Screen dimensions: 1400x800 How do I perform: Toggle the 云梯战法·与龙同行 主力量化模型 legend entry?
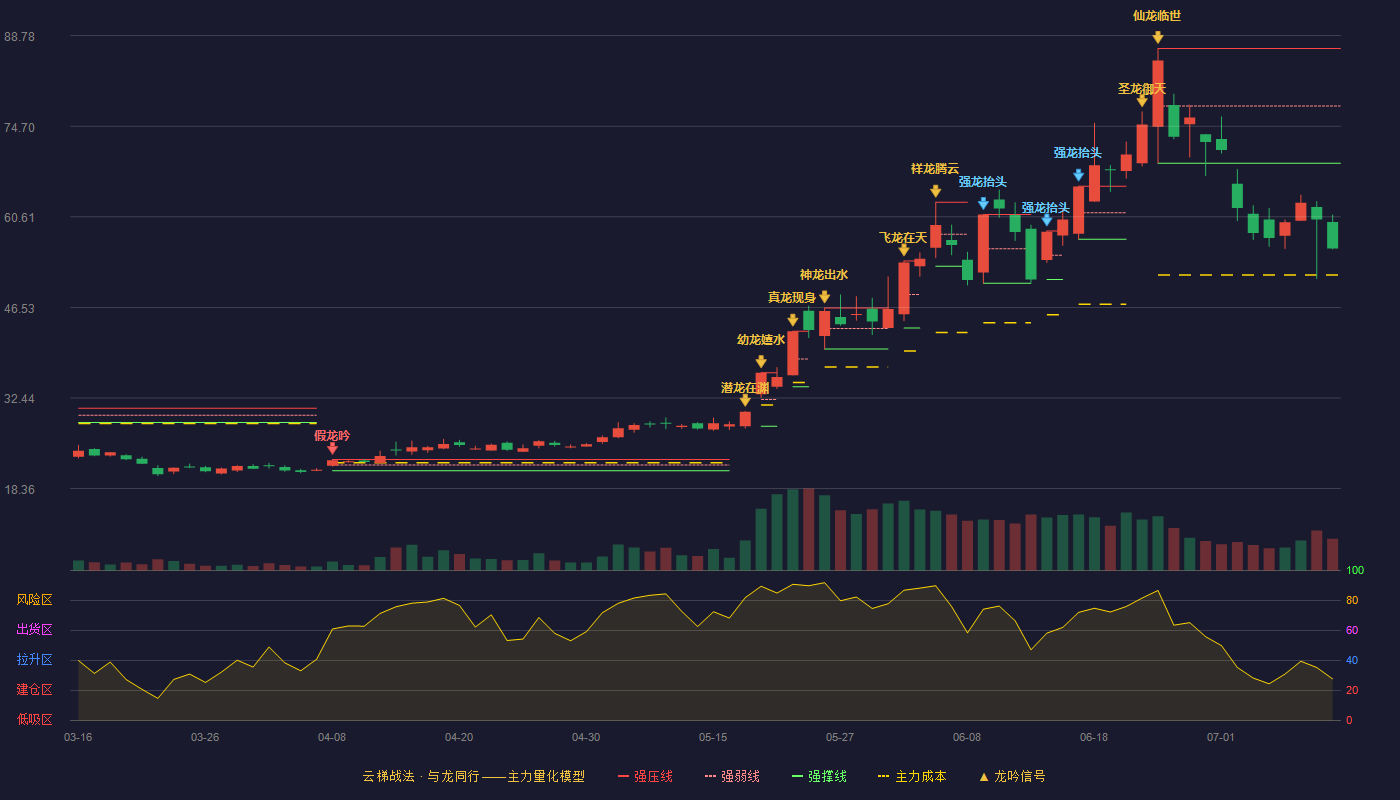coord(473,776)
